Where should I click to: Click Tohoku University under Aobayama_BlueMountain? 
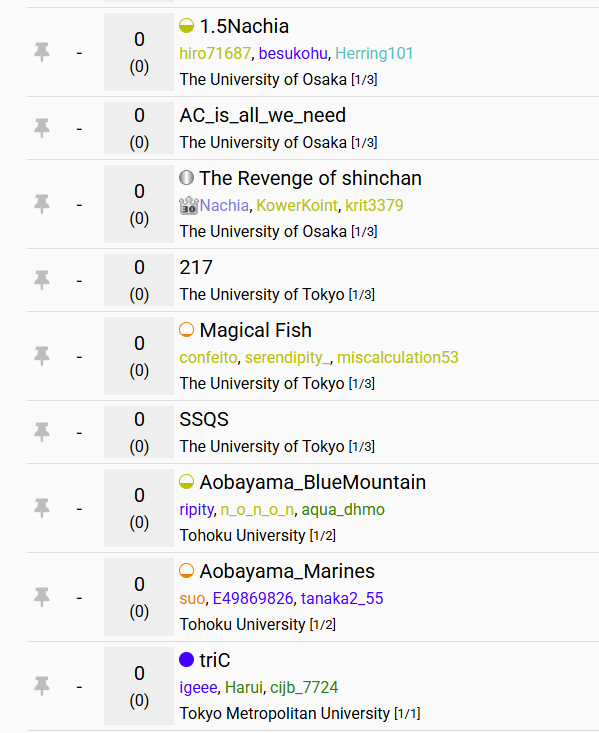click(242, 535)
